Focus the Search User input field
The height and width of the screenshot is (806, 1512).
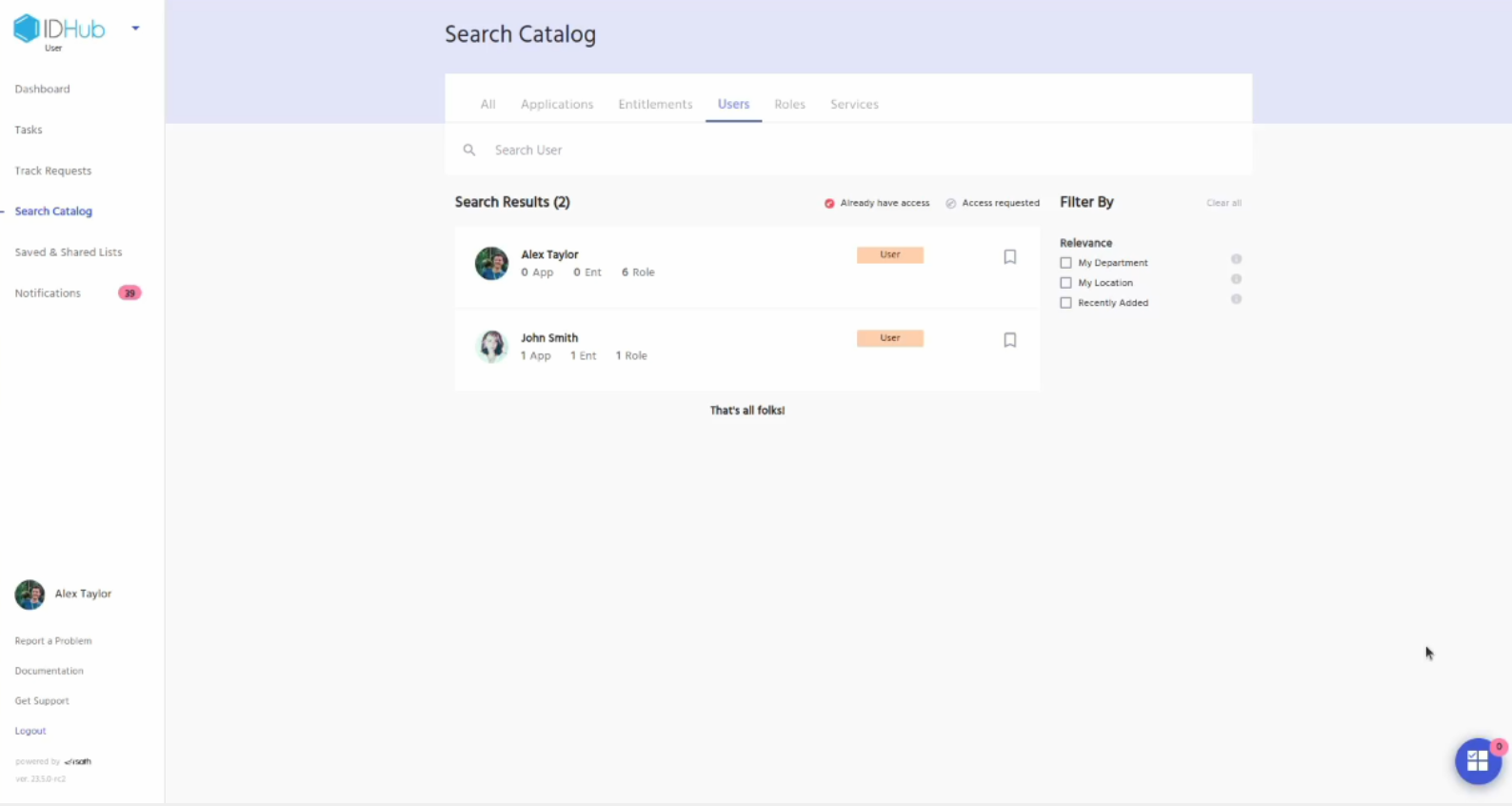click(762, 151)
